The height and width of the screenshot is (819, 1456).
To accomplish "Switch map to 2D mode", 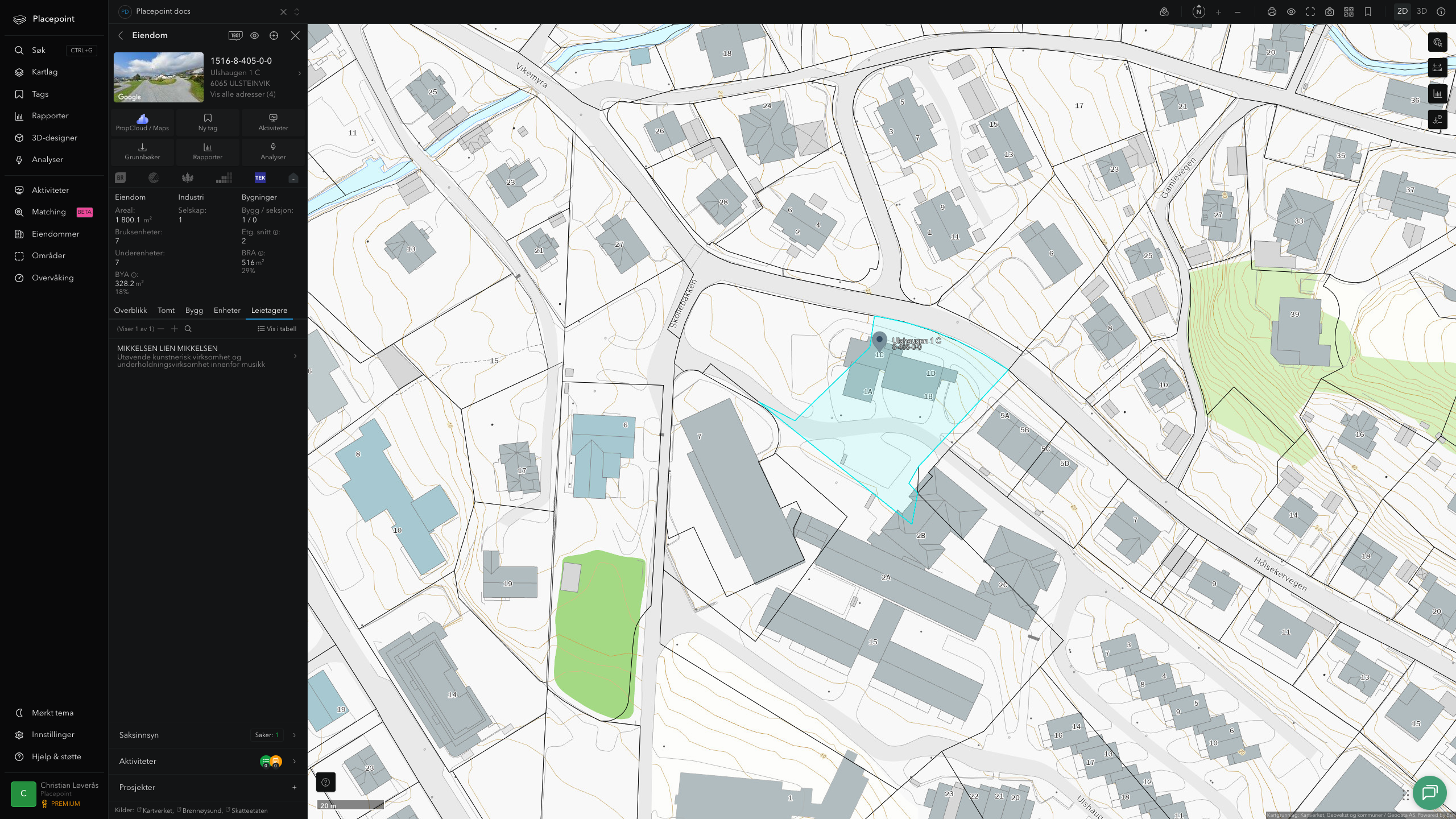I will 1402,11.
